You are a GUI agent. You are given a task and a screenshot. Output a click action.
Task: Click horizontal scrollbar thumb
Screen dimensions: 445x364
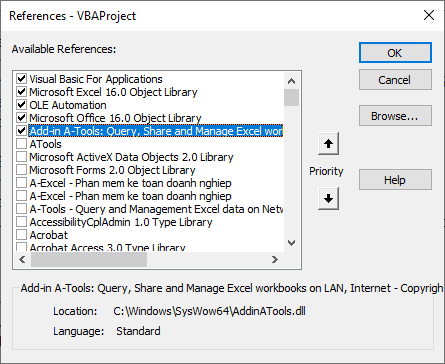[x=89, y=259]
